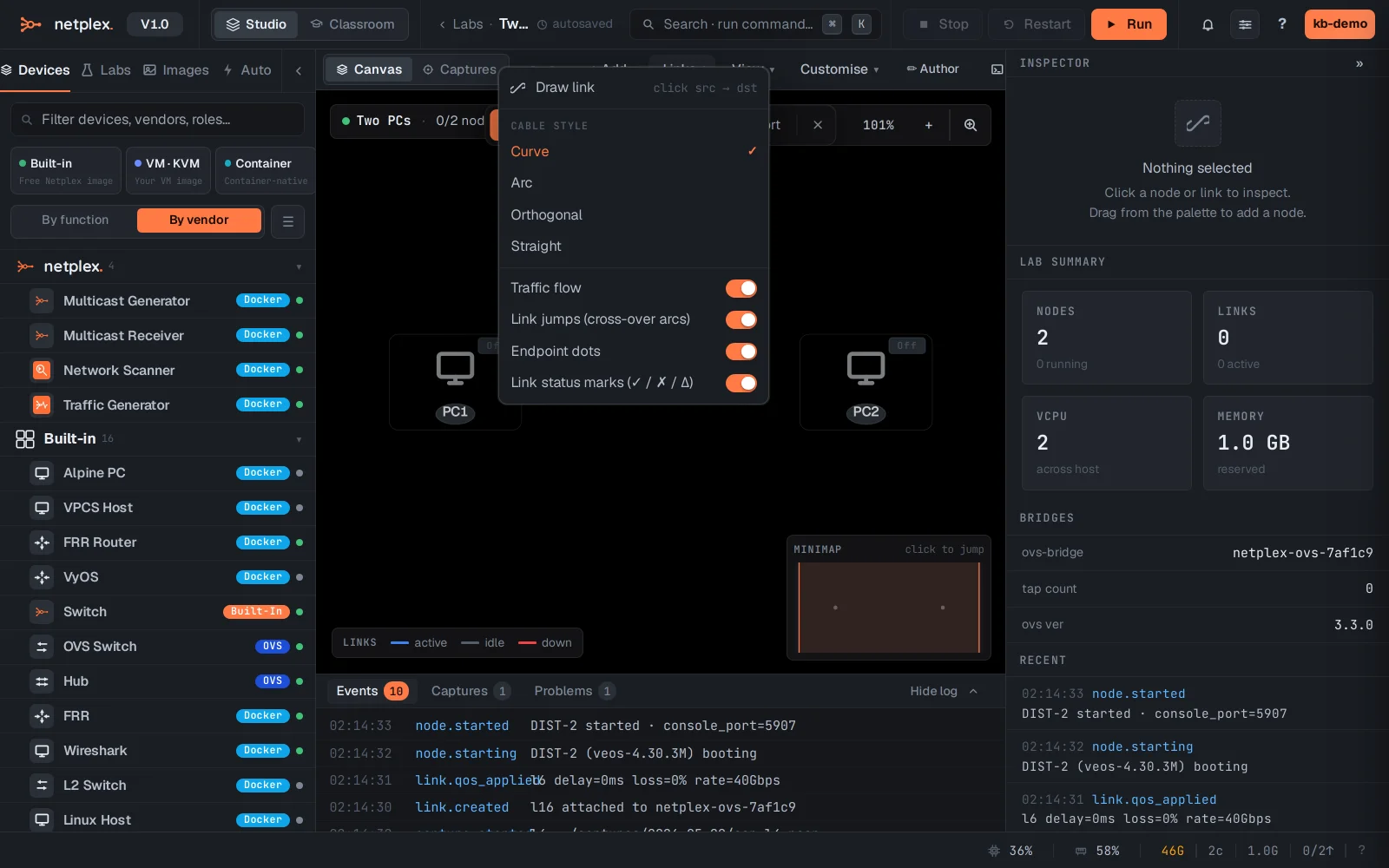The image size is (1389, 868).
Task: Open the Customise dropdown menu
Action: tap(839, 69)
